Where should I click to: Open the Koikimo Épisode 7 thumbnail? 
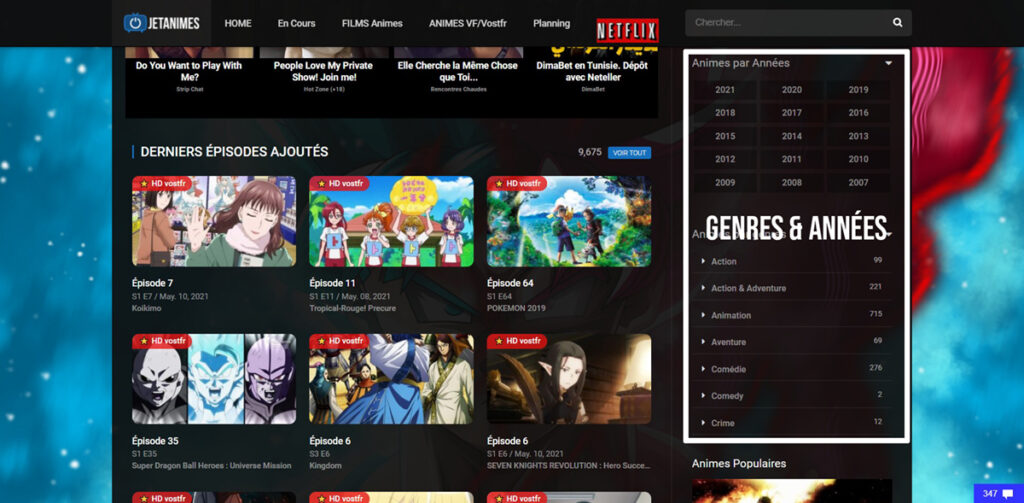coord(214,221)
